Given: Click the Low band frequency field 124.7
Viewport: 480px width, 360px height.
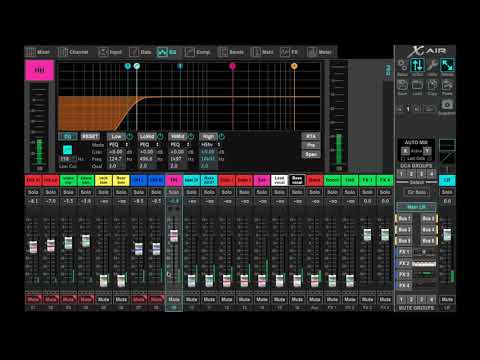Looking at the screenshot, I should coord(115,159).
